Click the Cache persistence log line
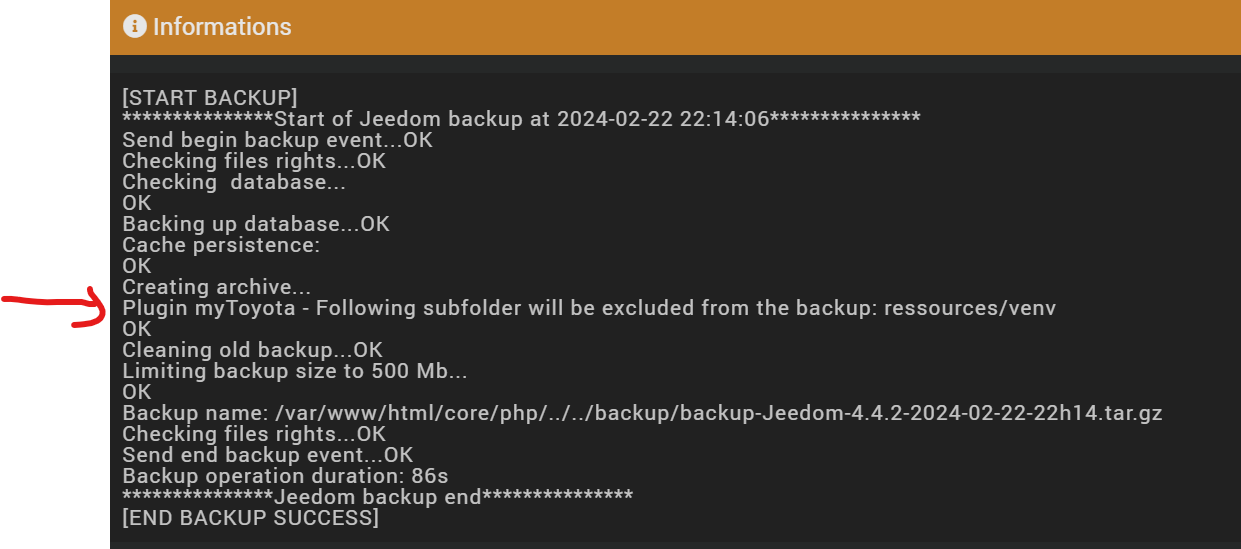The width and height of the screenshot is (1241, 549). click(x=221, y=245)
